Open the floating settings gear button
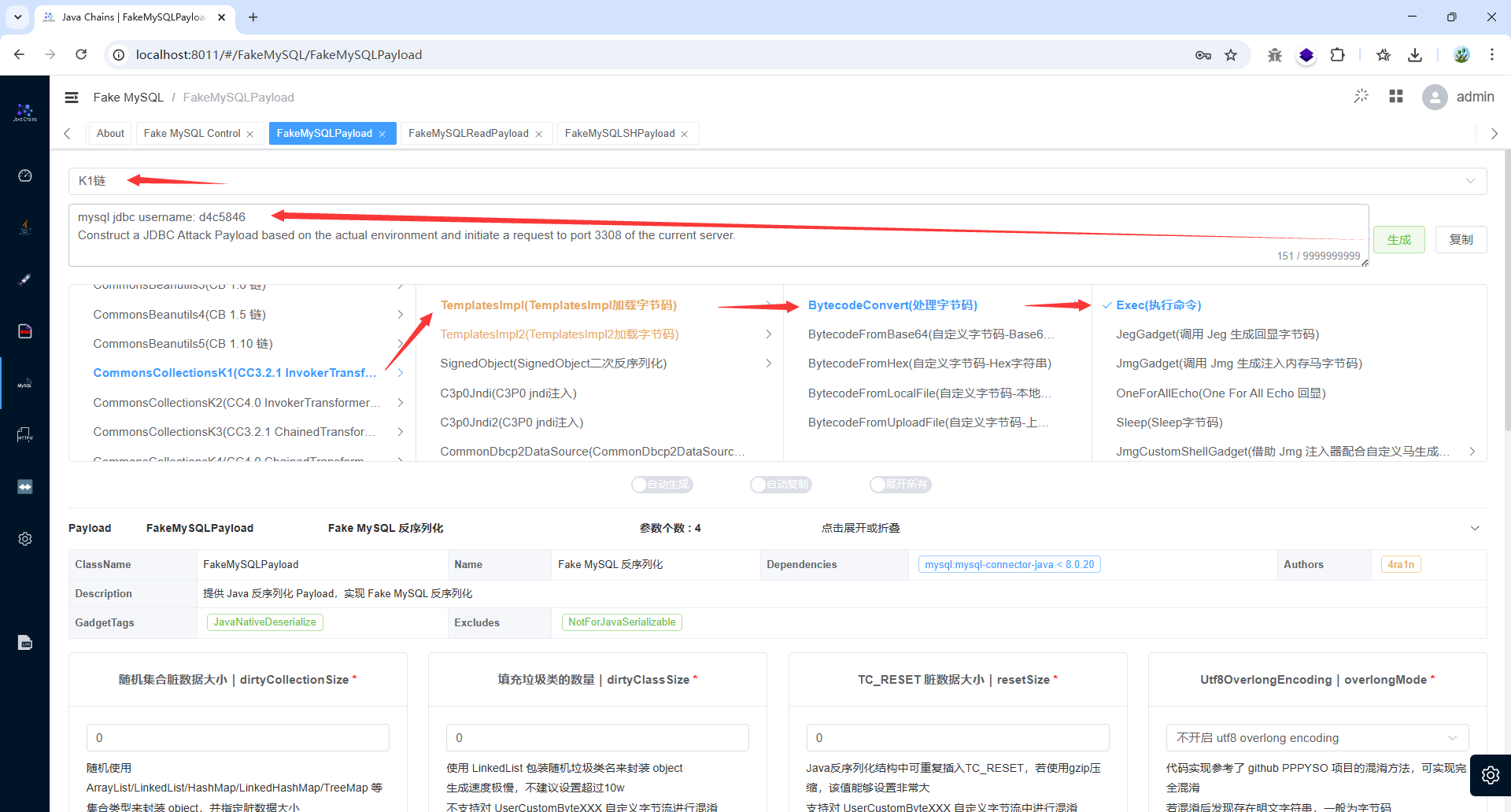The image size is (1511, 812). tap(1491, 775)
